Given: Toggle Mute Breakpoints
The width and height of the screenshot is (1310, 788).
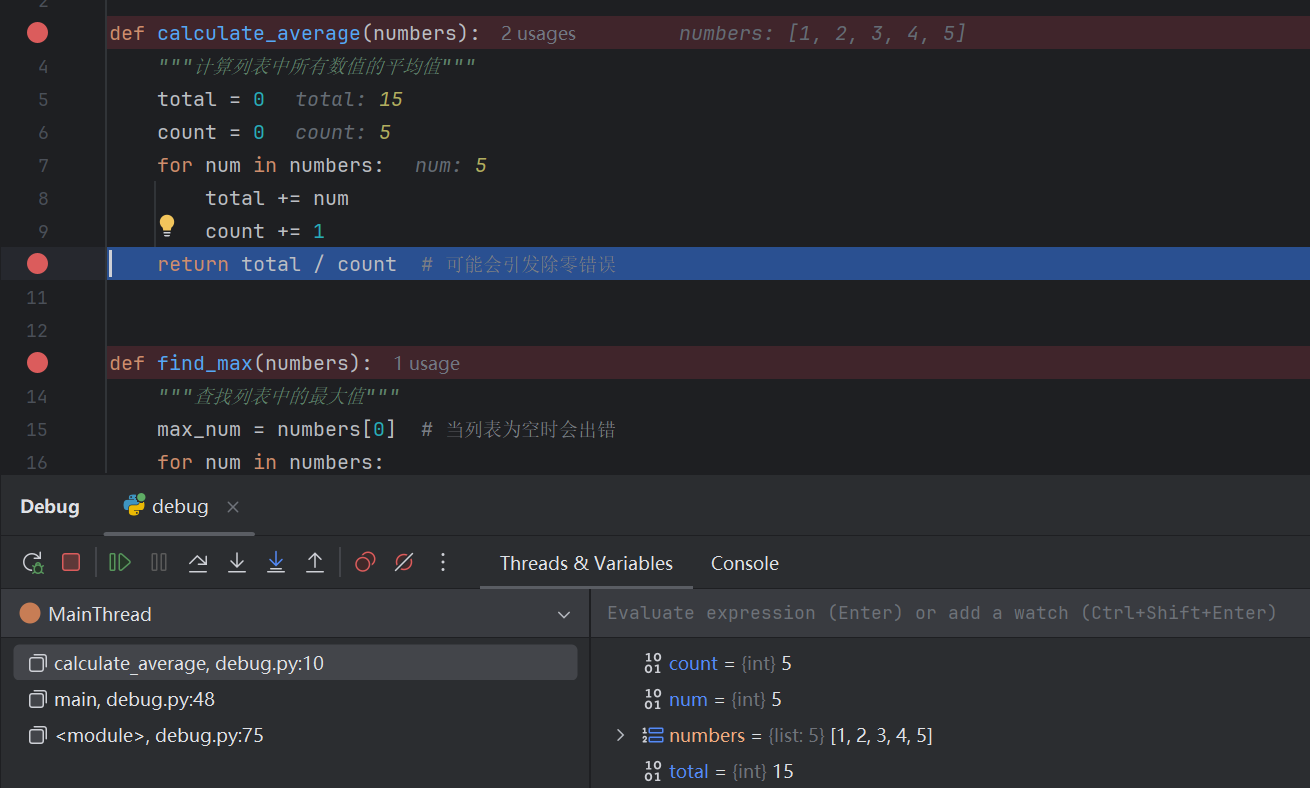Looking at the screenshot, I should [x=403, y=562].
